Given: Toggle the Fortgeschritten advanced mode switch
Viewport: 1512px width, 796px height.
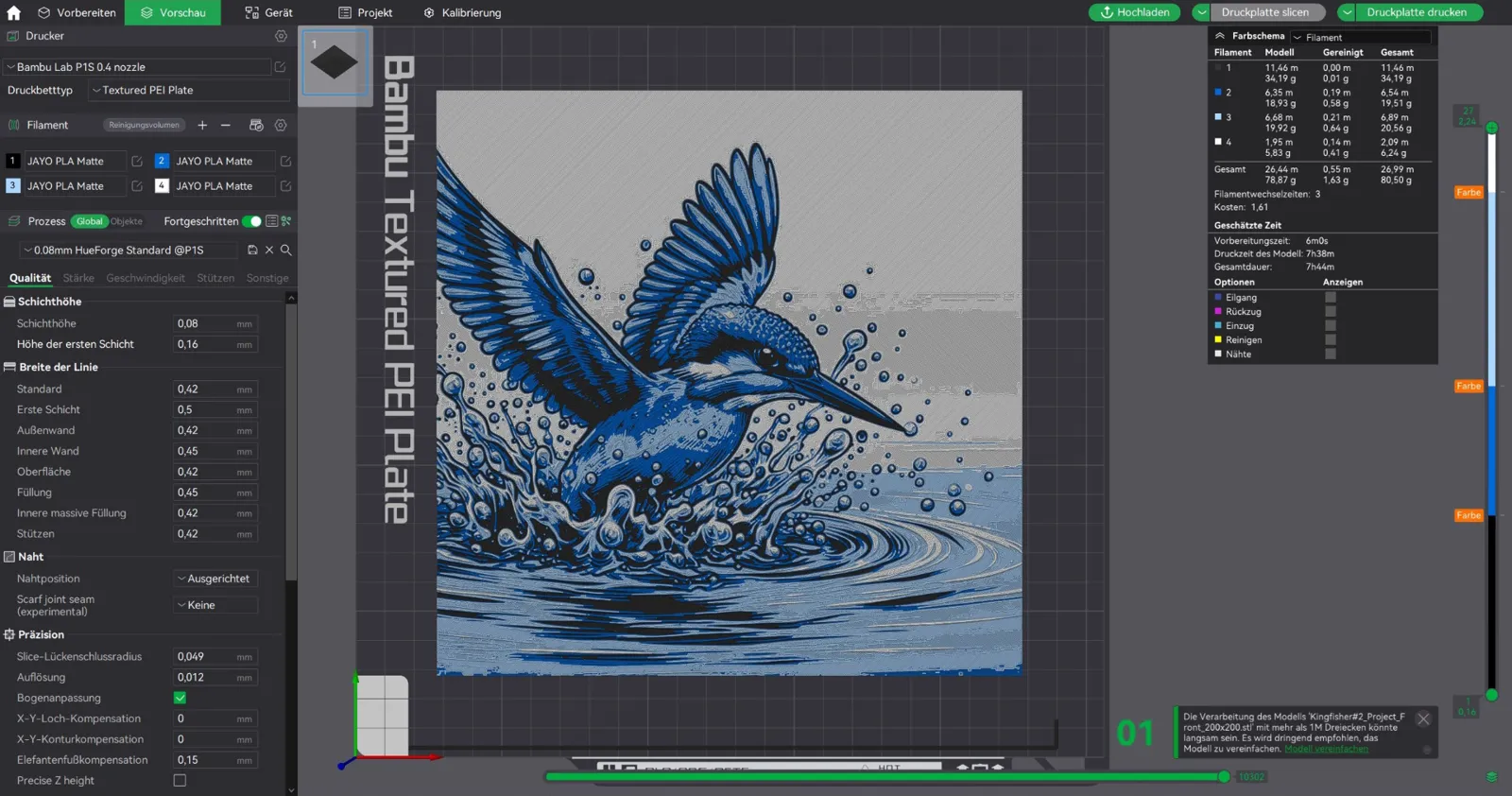Looking at the screenshot, I should 251,221.
